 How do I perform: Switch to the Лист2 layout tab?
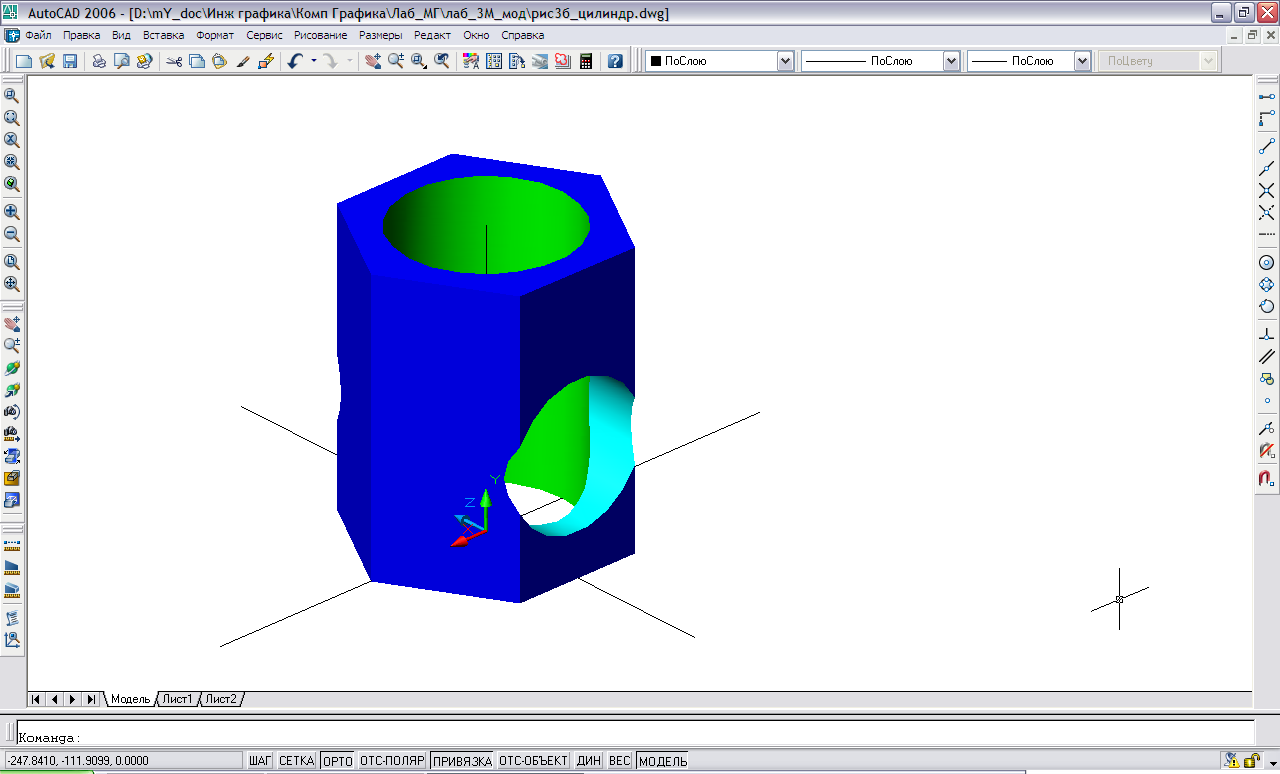coord(222,699)
